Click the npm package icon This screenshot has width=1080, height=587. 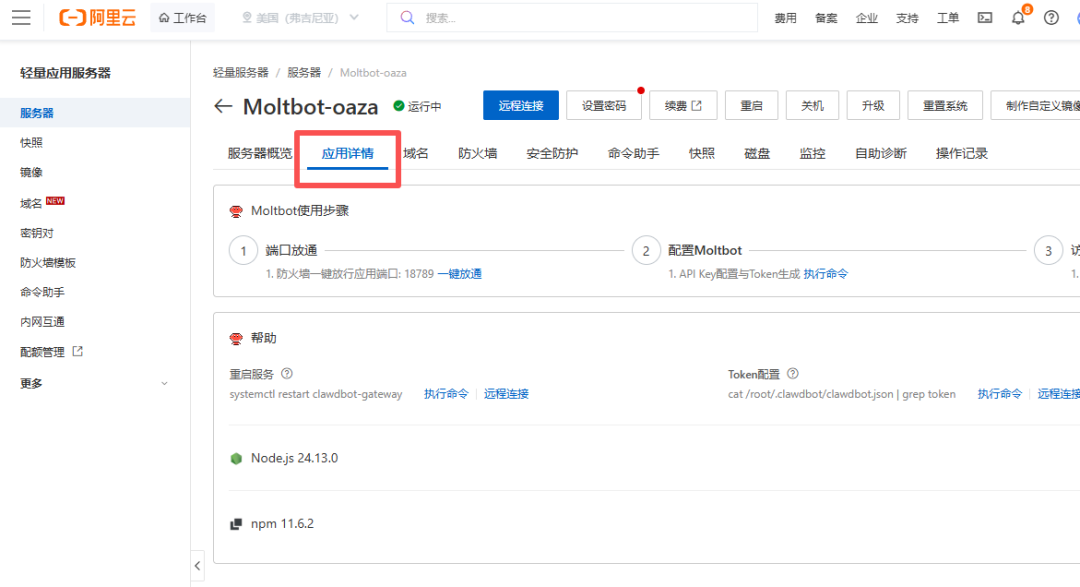tap(236, 524)
